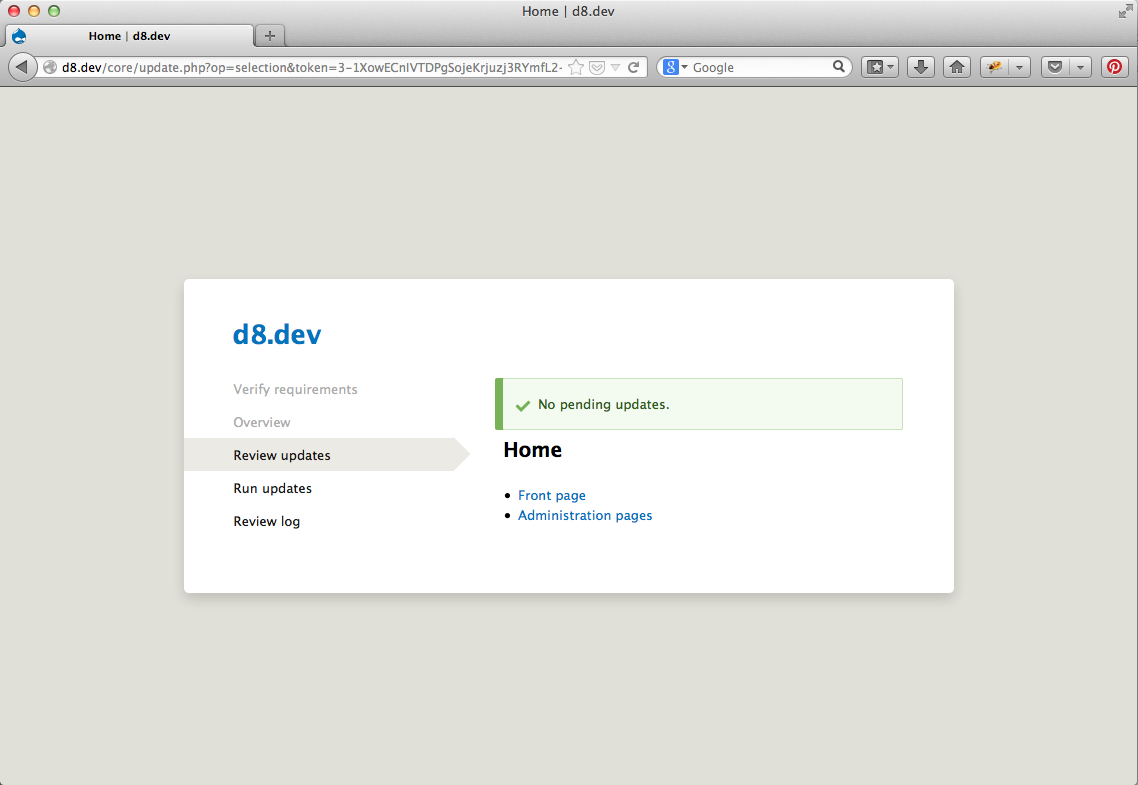Expand the dropdown next to the Pocket button
Viewport: 1138px width, 785px height.
[x=1080, y=67]
